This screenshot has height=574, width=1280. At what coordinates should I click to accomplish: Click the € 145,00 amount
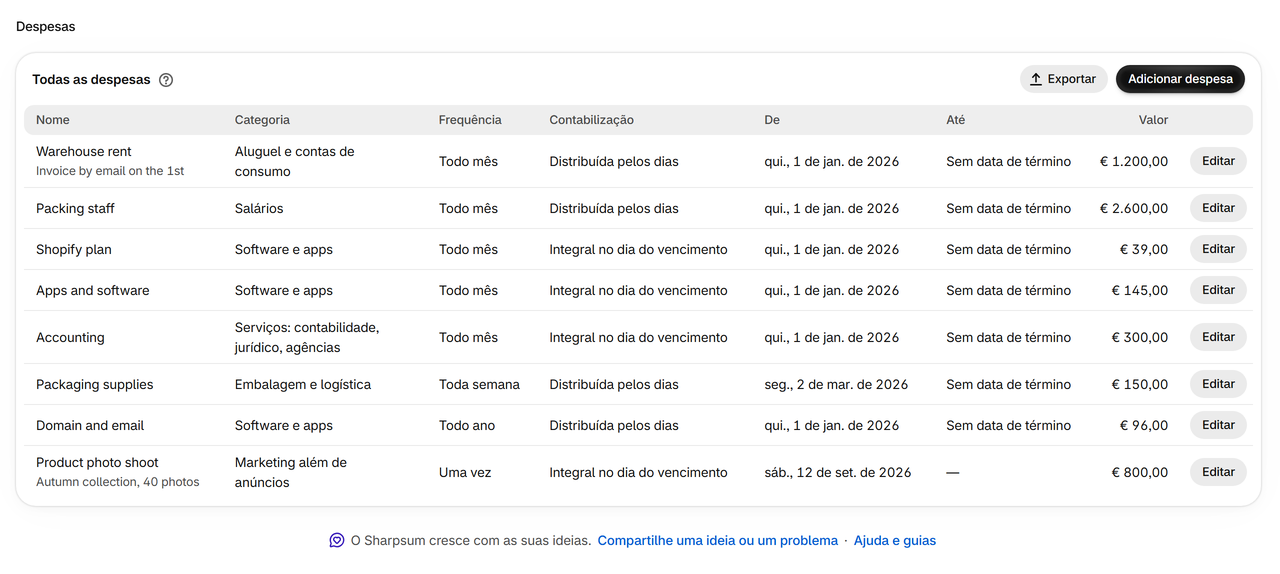click(x=1140, y=290)
